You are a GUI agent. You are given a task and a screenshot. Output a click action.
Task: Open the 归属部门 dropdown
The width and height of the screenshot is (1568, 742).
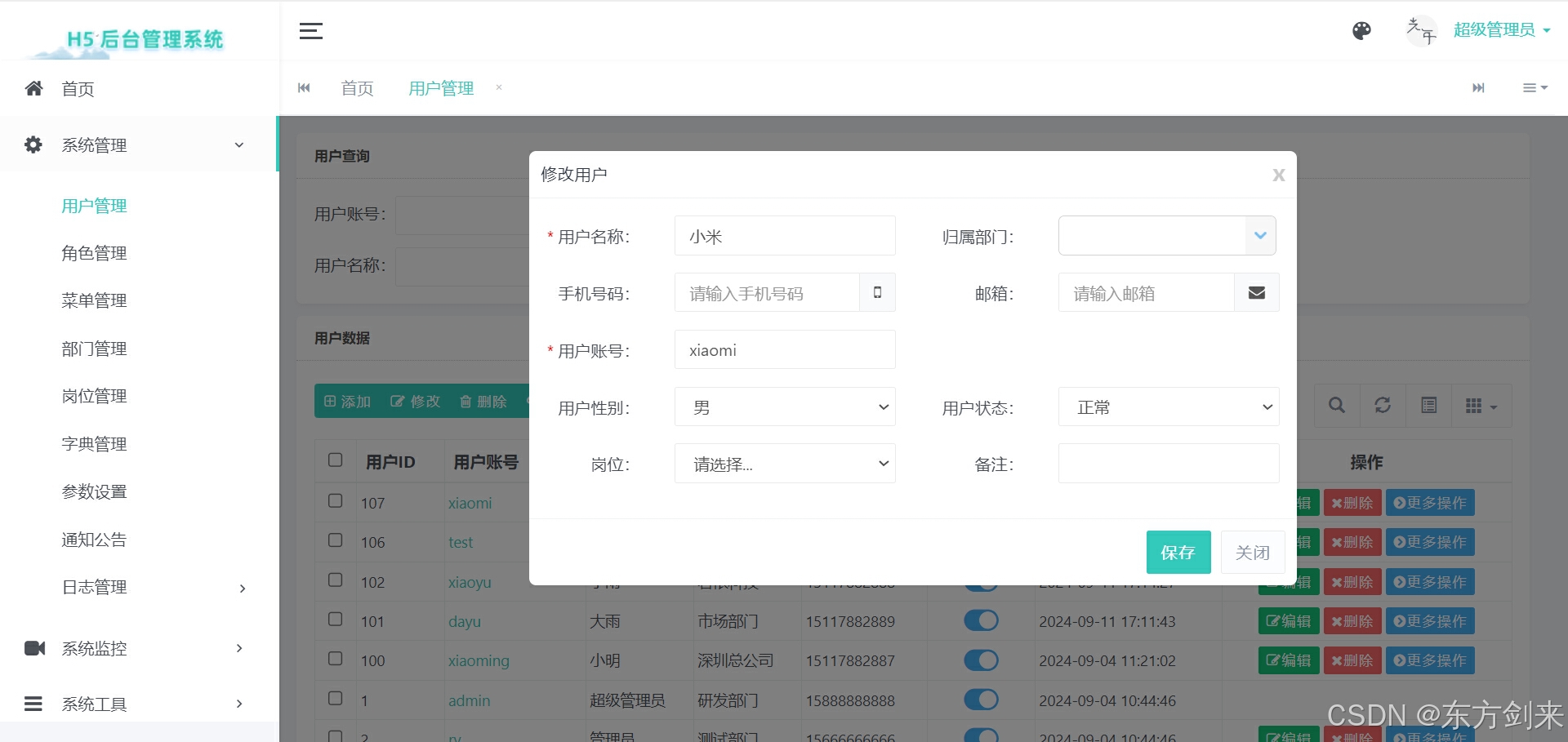click(1167, 235)
